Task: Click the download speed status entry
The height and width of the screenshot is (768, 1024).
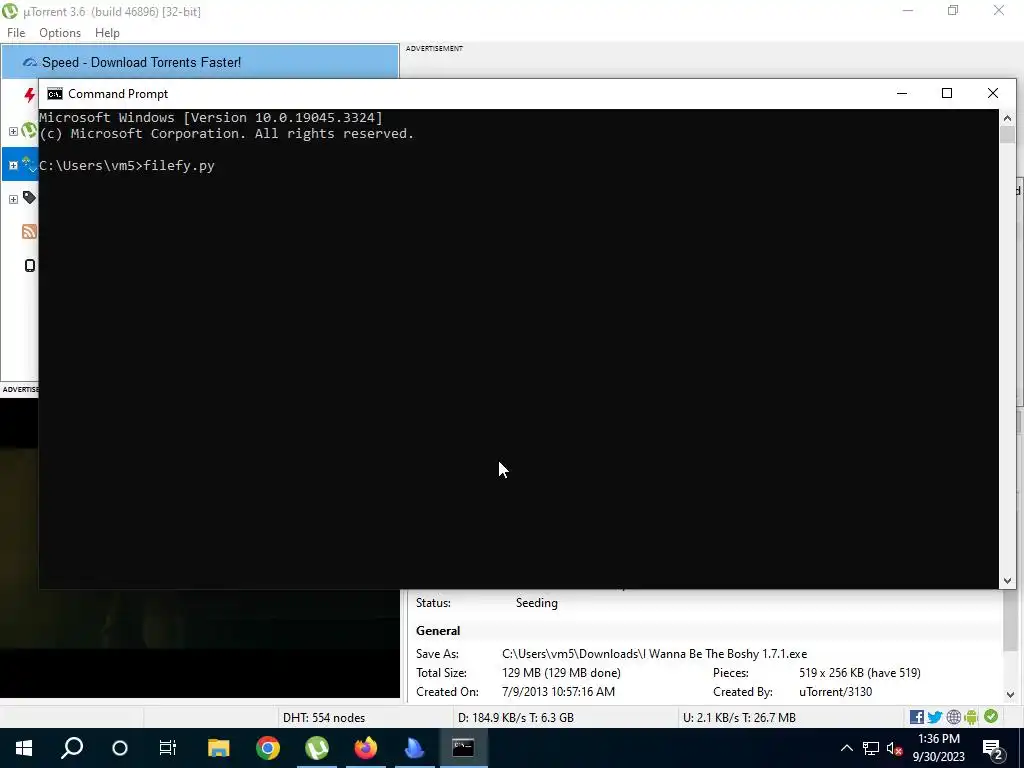Action: click(x=516, y=718)
